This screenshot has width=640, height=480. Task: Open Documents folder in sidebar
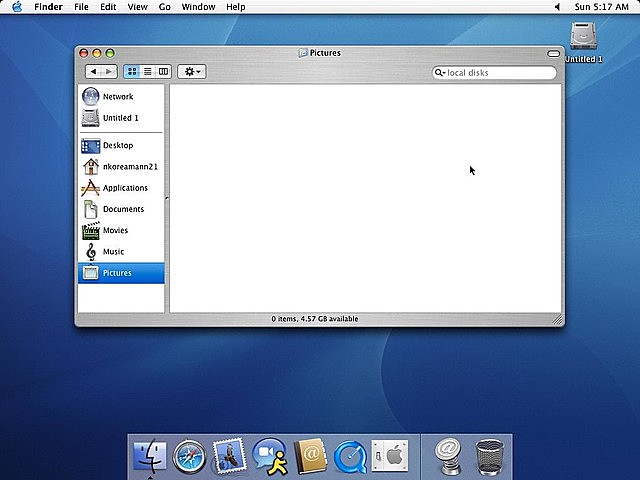pos(121,209)
